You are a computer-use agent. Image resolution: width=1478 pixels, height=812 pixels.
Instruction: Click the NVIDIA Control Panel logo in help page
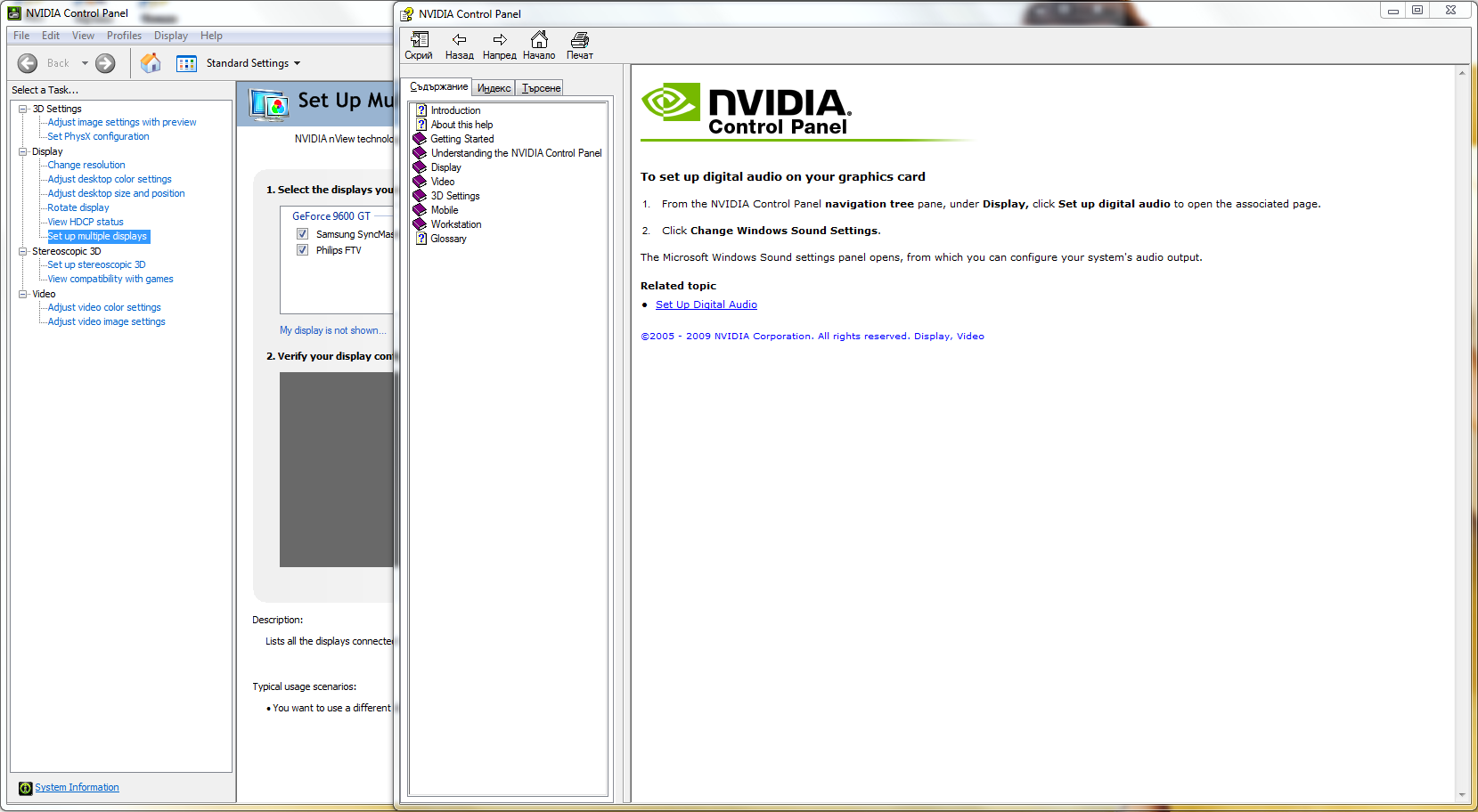(747, 110)
